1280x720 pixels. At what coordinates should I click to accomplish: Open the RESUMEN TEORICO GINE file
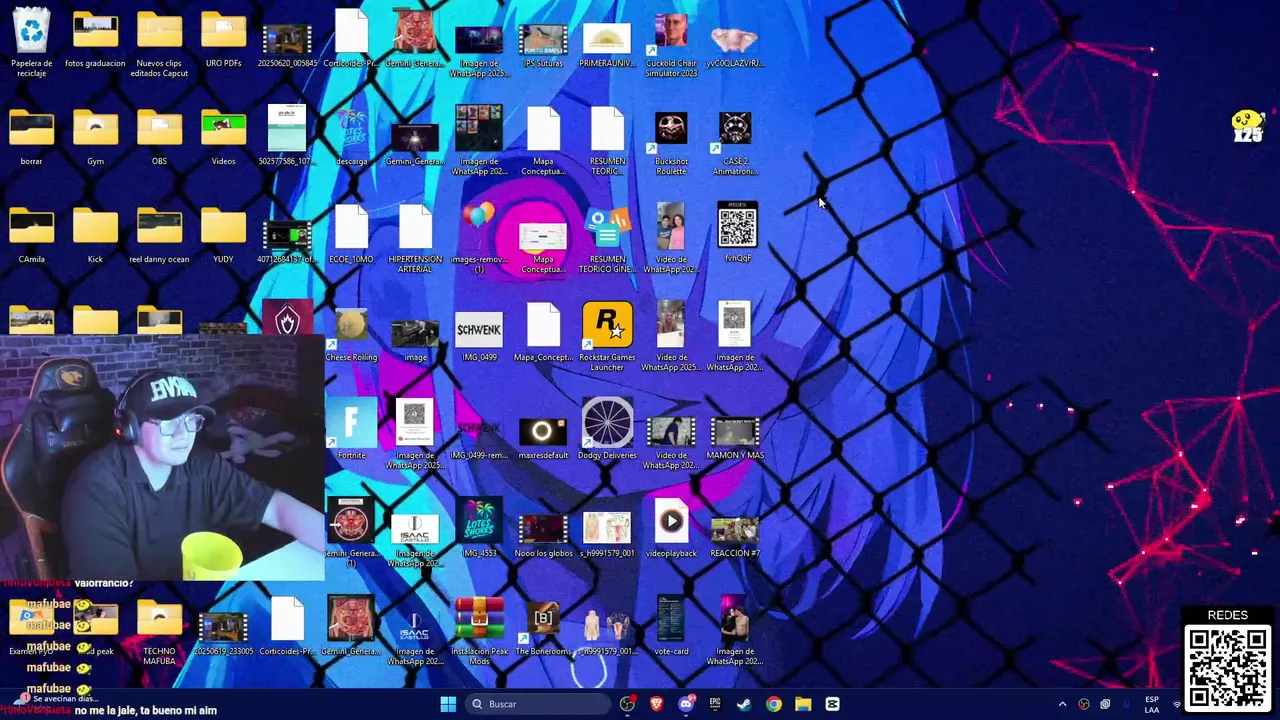(x=607, y=238)
